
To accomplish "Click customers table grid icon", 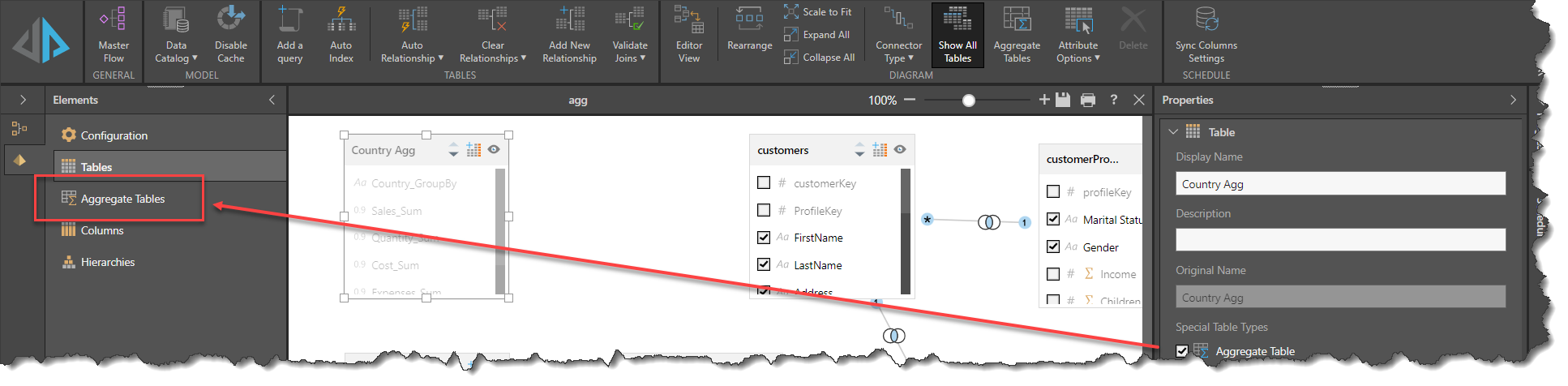I will 880,150.
